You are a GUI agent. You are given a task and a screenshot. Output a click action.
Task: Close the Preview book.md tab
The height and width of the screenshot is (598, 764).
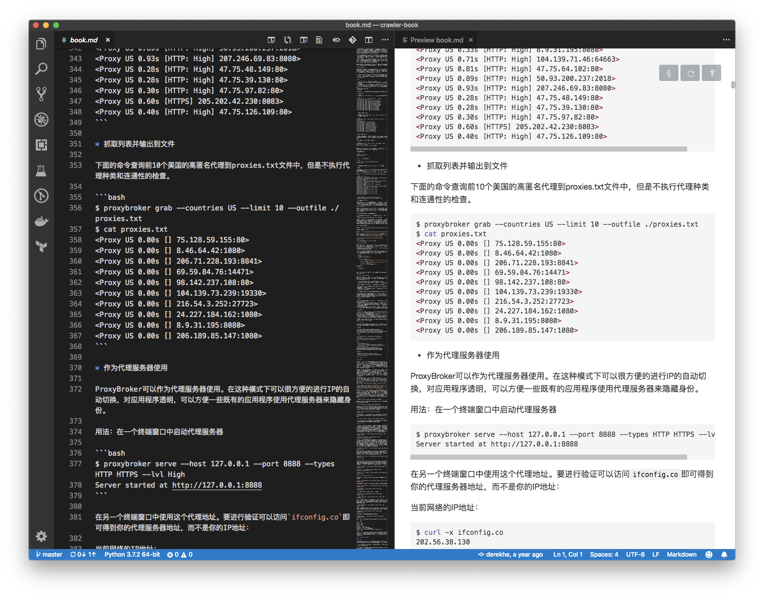(x=471, y=40)
